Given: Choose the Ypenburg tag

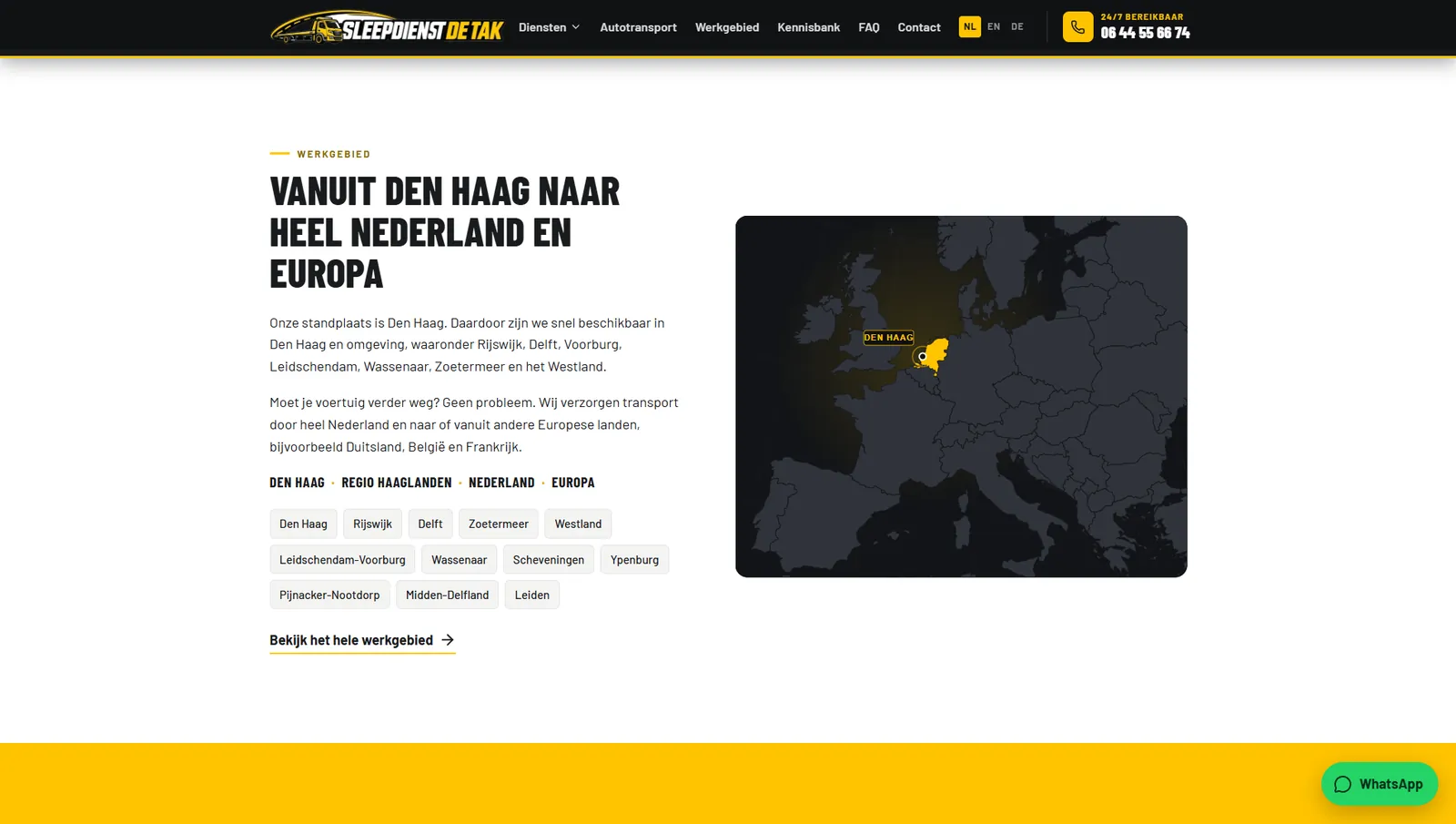Looking at the screenshot, I should [x=634, y=559].
